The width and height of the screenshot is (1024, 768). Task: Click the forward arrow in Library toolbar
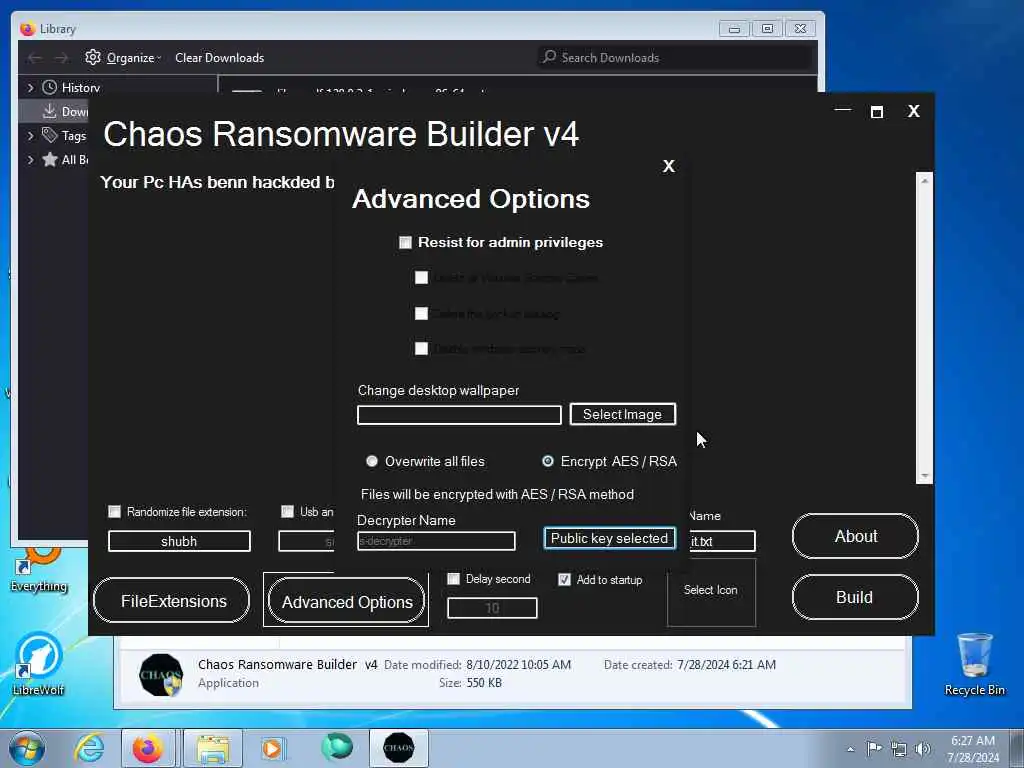pyautogui.click(x=61, y=58)
